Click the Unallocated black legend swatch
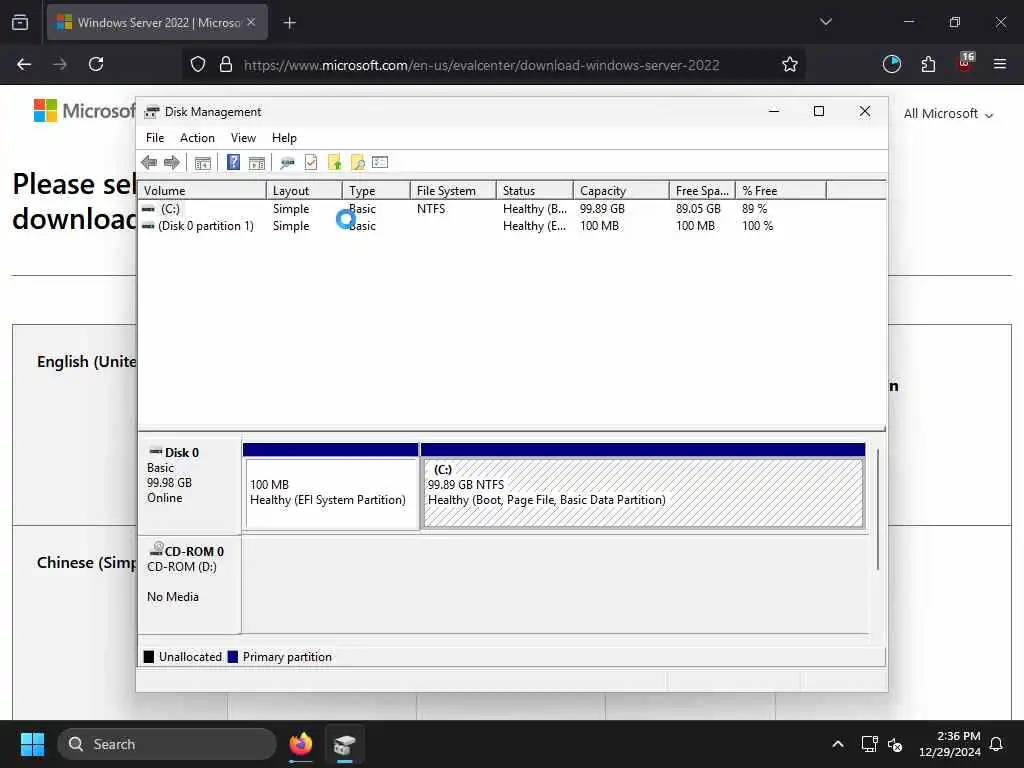This screenshot has width=1024, height=768. 149,657
